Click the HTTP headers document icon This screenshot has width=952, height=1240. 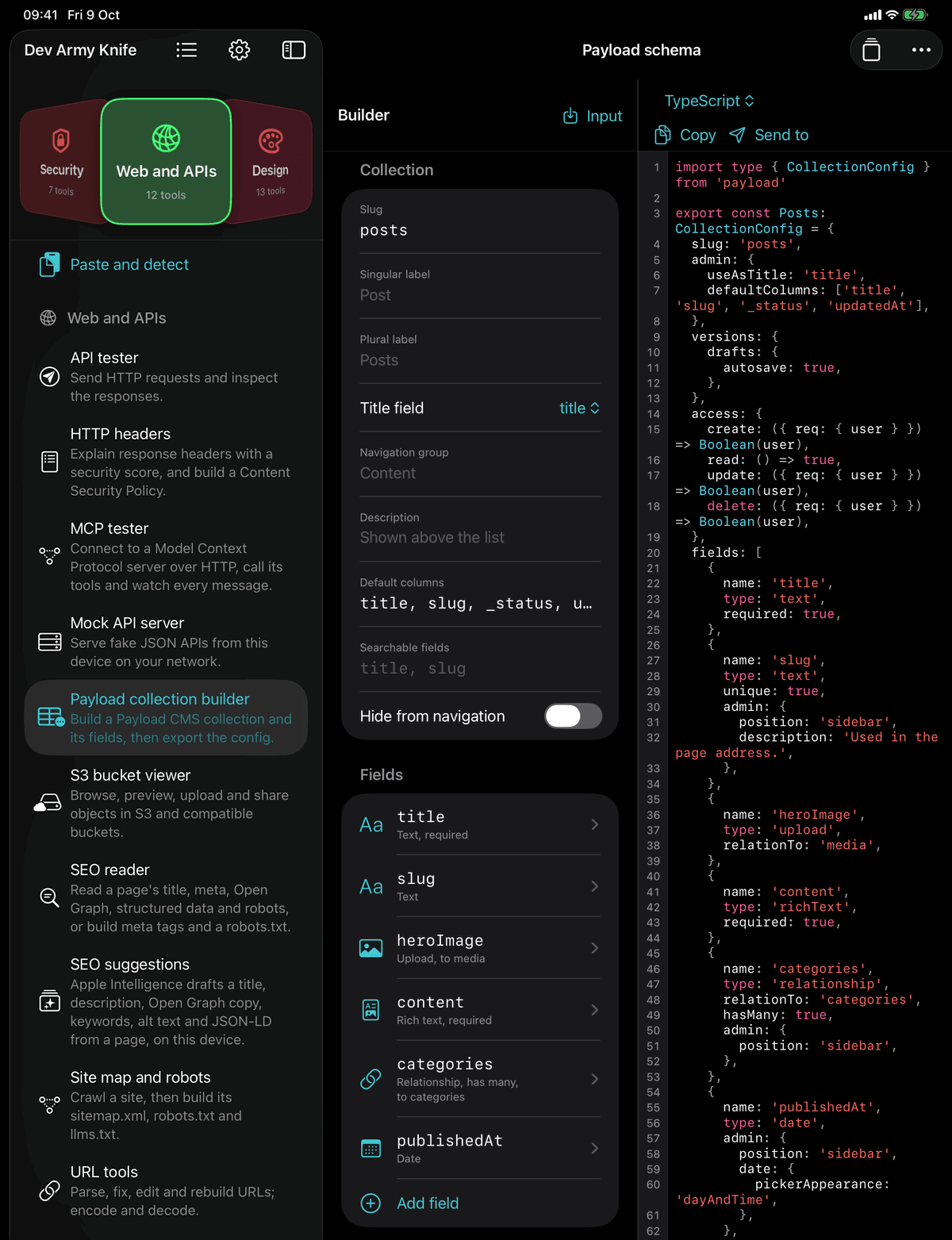pyautogui.click(x=49, y=462)
